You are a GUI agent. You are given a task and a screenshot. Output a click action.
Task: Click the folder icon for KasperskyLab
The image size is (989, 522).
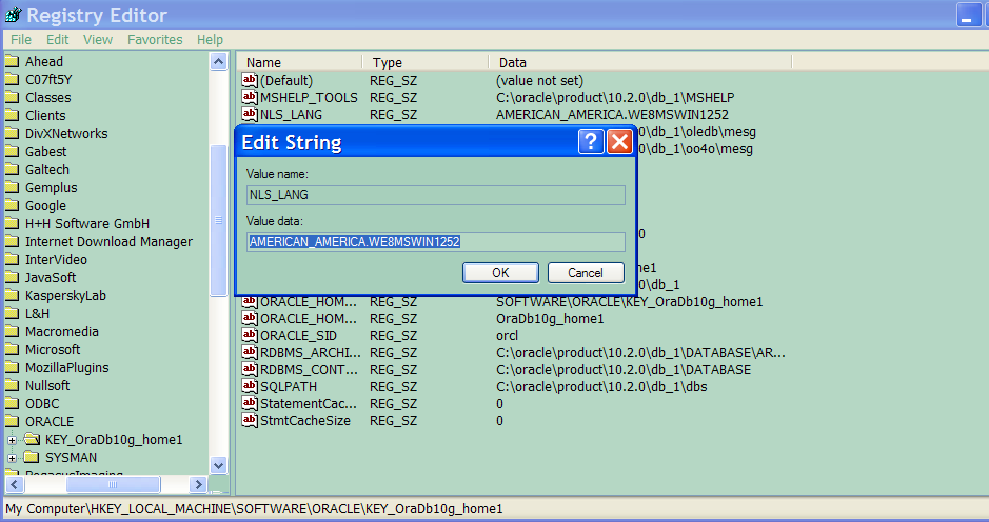[x=13, y=296]
